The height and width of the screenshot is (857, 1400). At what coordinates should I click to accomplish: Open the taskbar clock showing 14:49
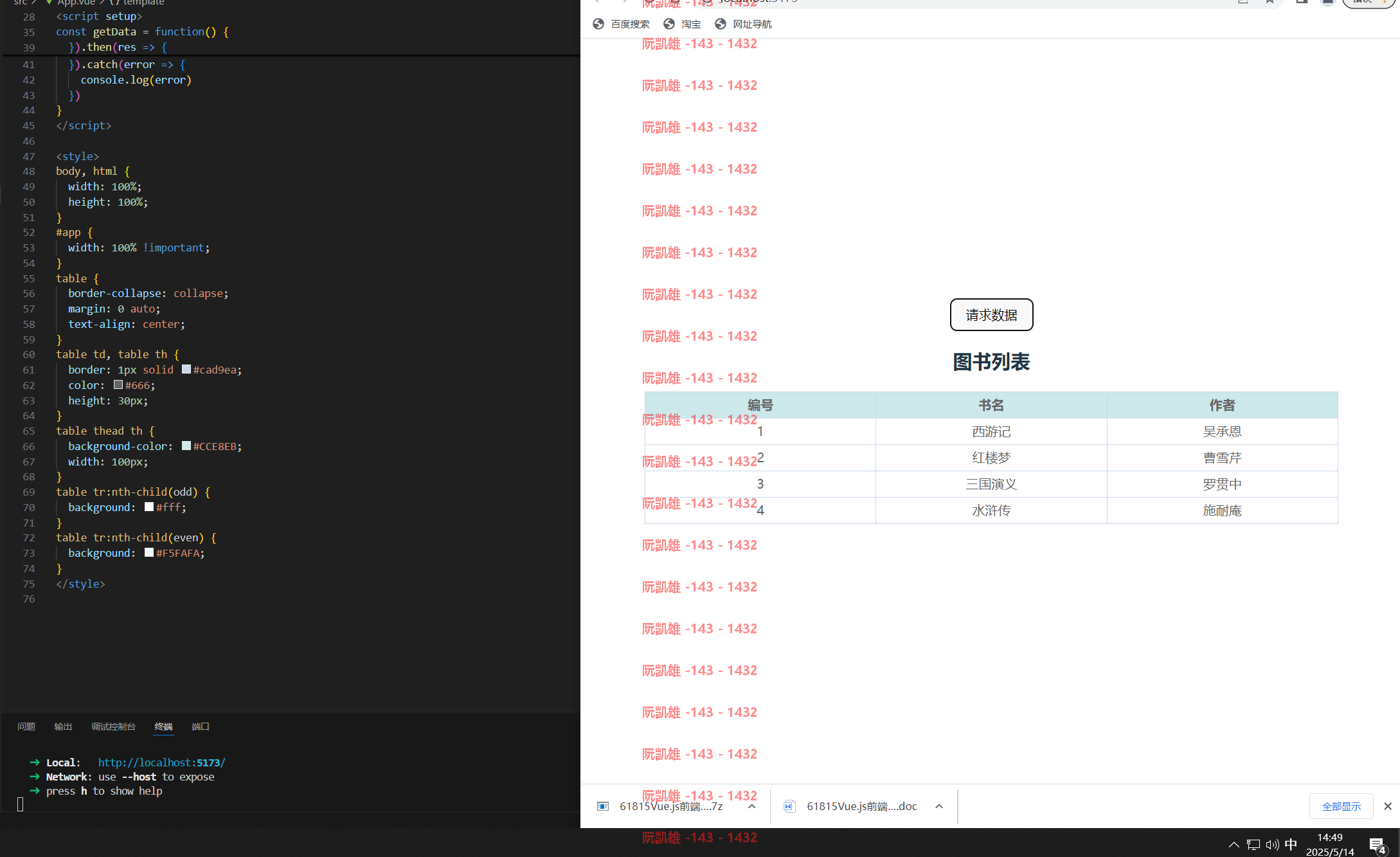(x=1330, y=844)
